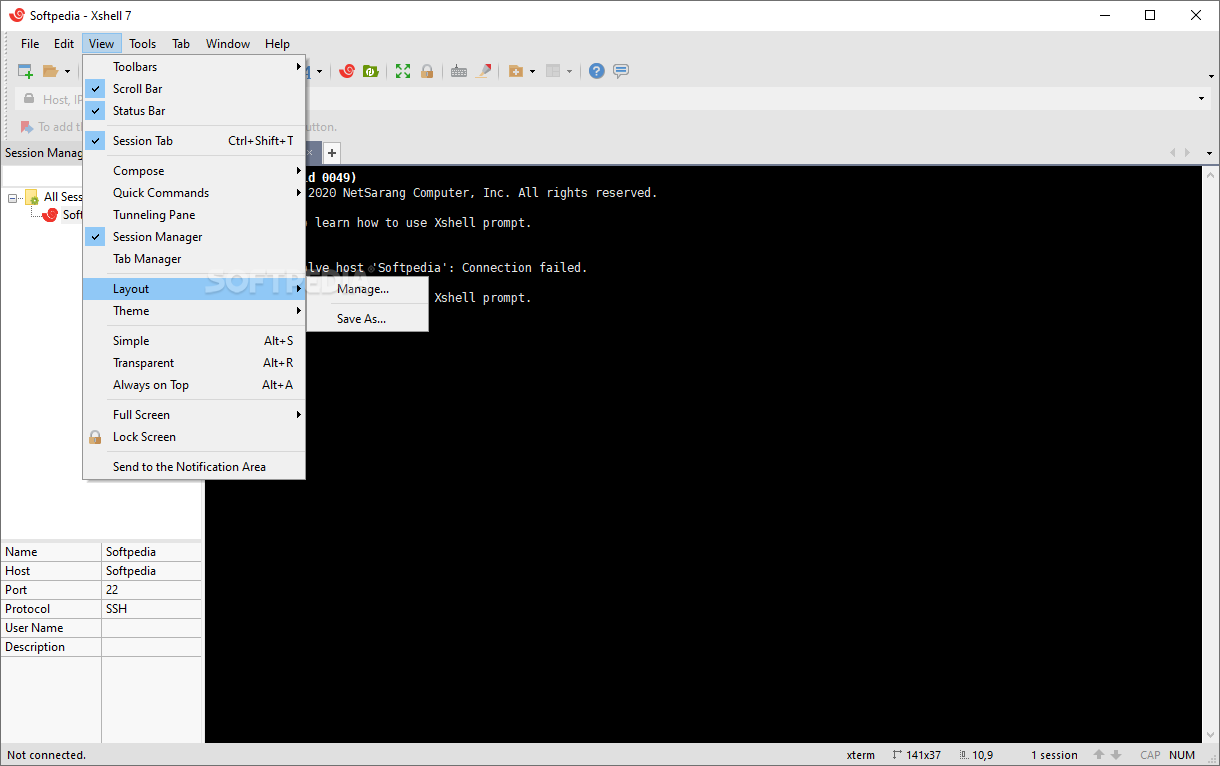The height and width of the screenshot is (766, 1220).
Task: Click 'xterm' in status bar
Action: click(x=861, y=755)
